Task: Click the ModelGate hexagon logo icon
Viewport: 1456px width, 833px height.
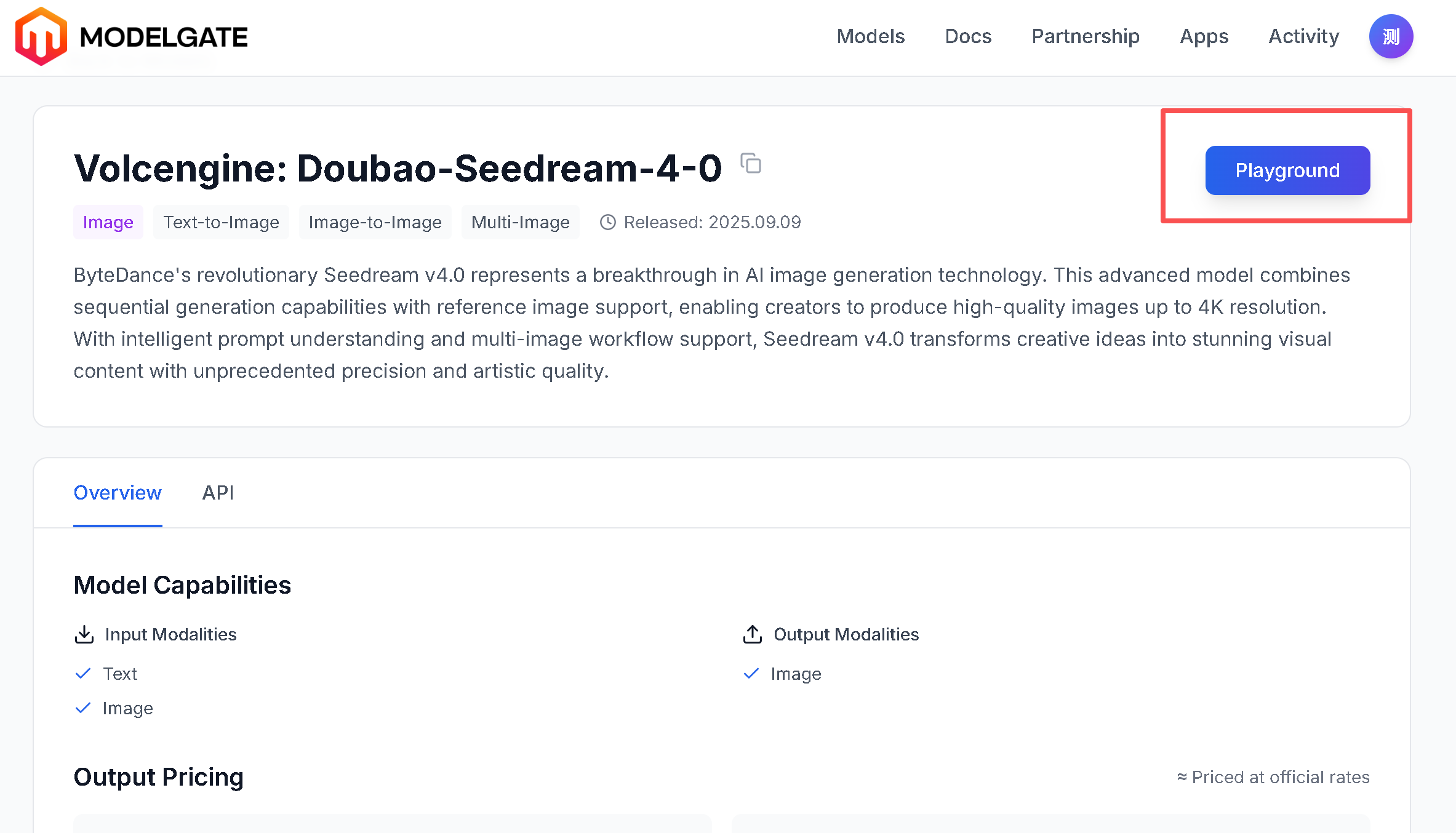Action: point(41,36)
